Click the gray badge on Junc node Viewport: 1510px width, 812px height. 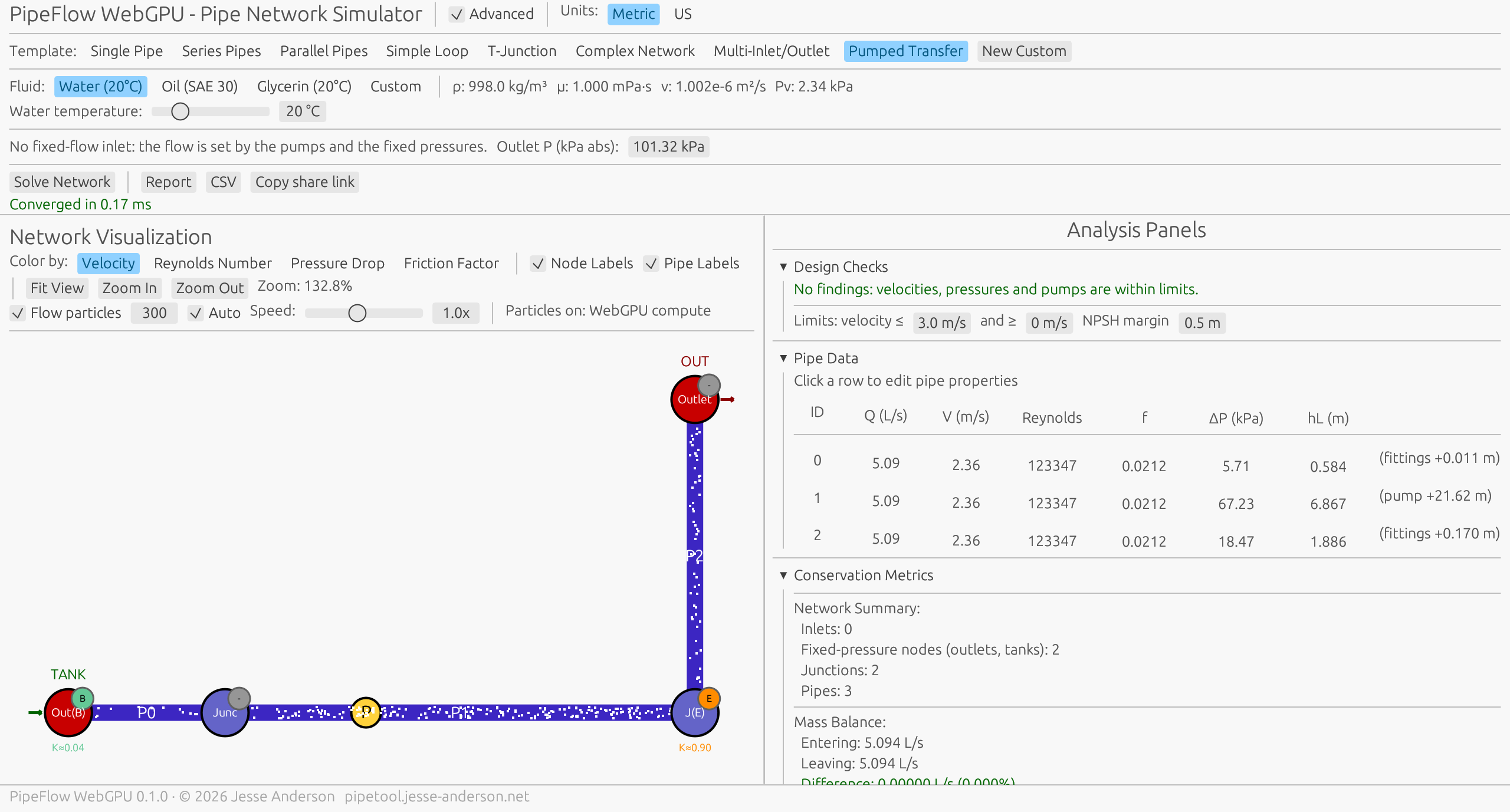tap(239, 698)
